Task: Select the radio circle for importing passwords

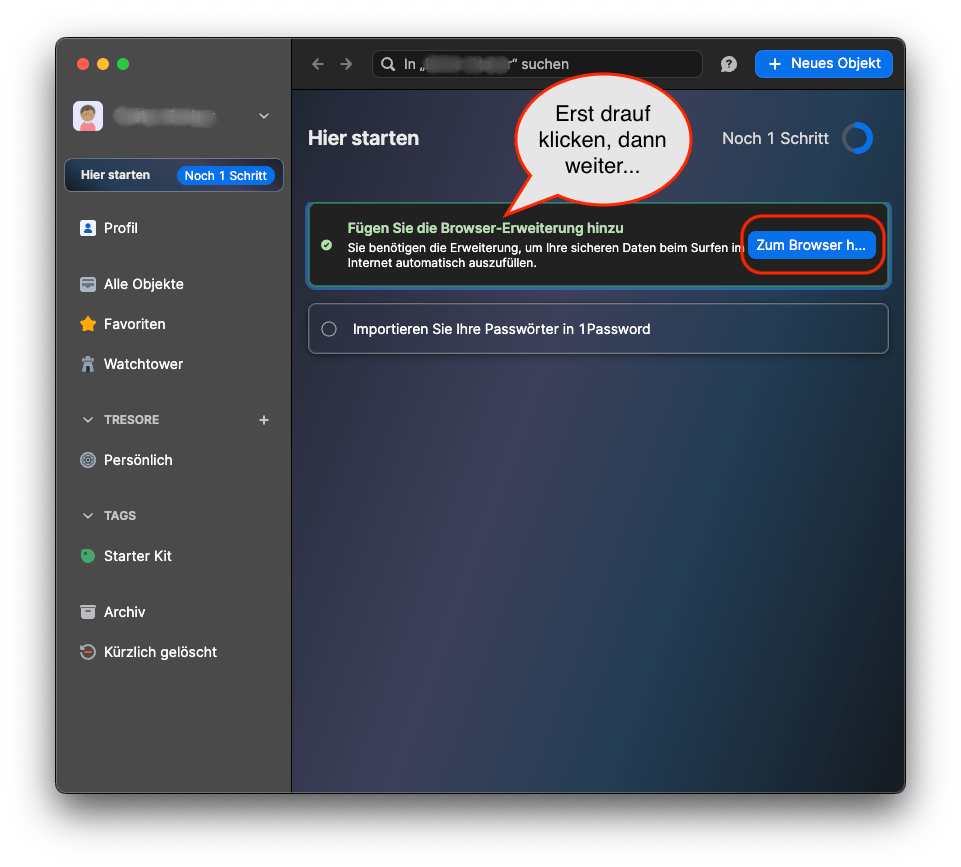Action: point(329,329)
